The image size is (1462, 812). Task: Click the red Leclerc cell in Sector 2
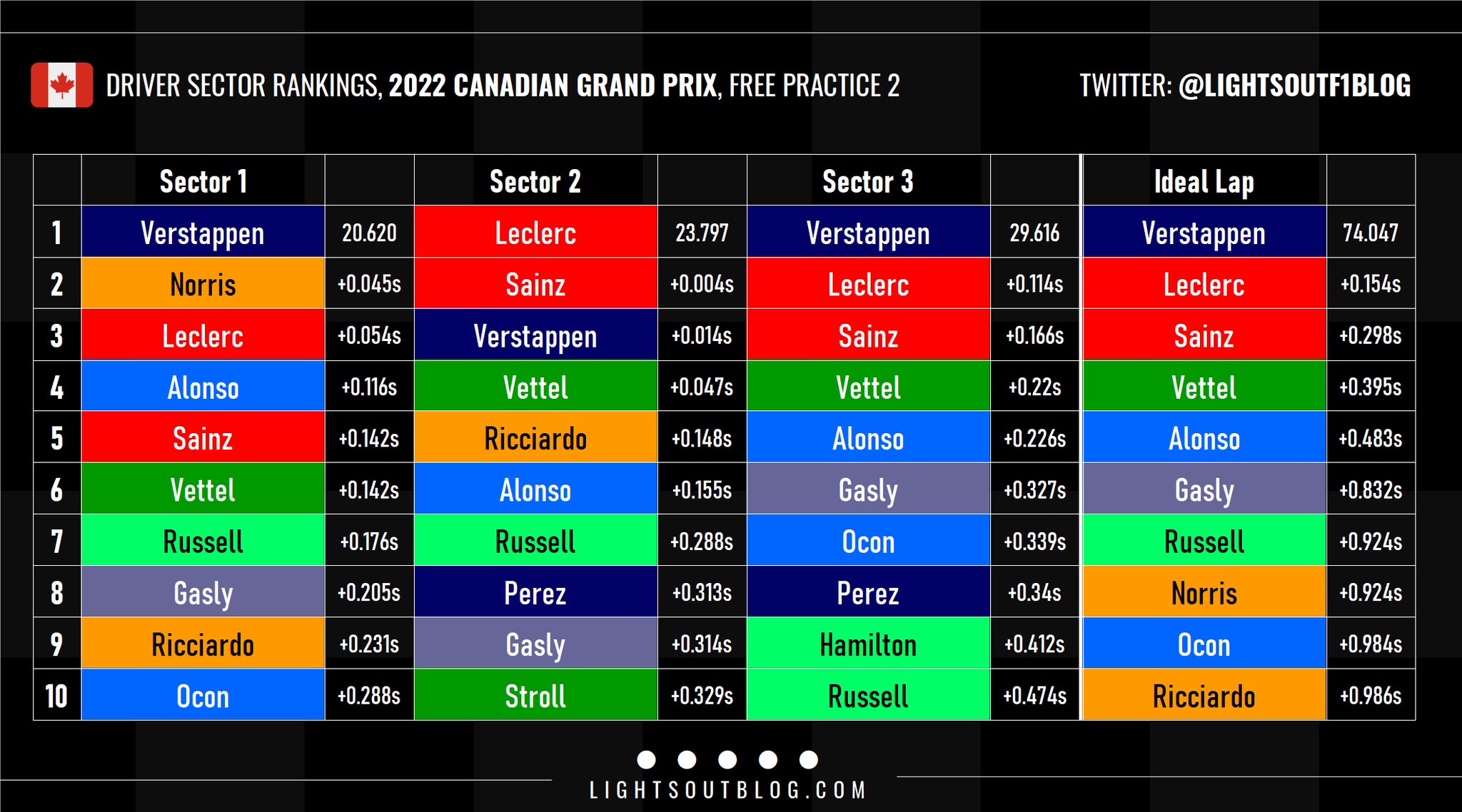coord(535,232)
